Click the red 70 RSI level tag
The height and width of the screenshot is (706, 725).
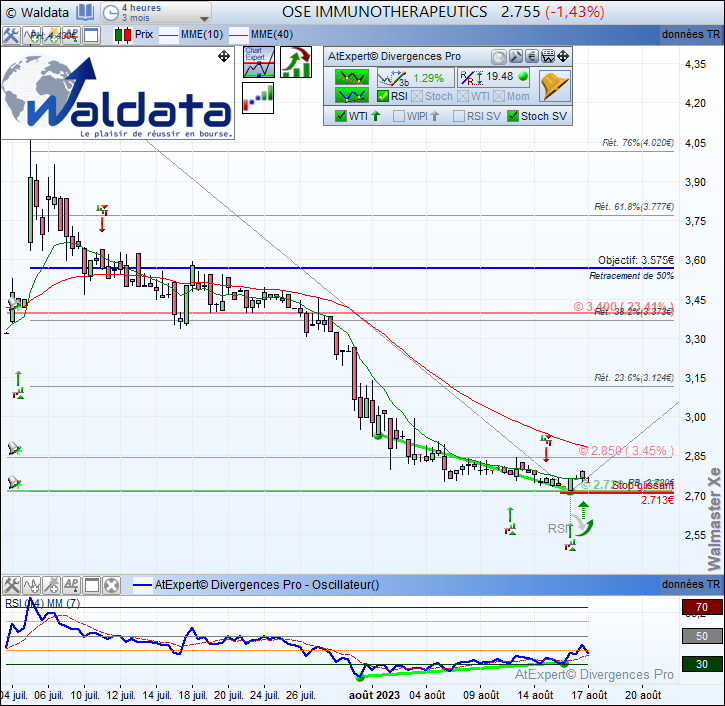coord(702,607)
